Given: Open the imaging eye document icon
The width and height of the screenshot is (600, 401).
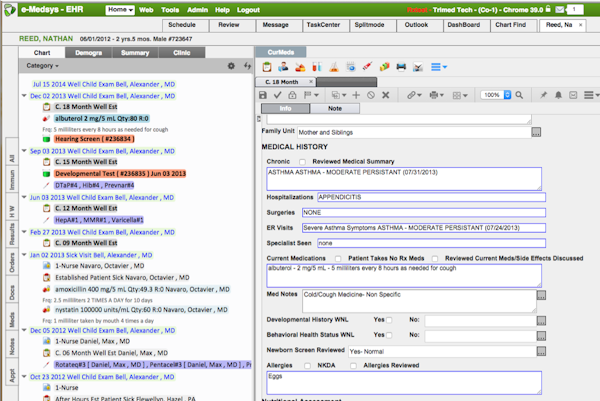Looking at the screenshot, I should pyautogui.click(x=351, y=67).
